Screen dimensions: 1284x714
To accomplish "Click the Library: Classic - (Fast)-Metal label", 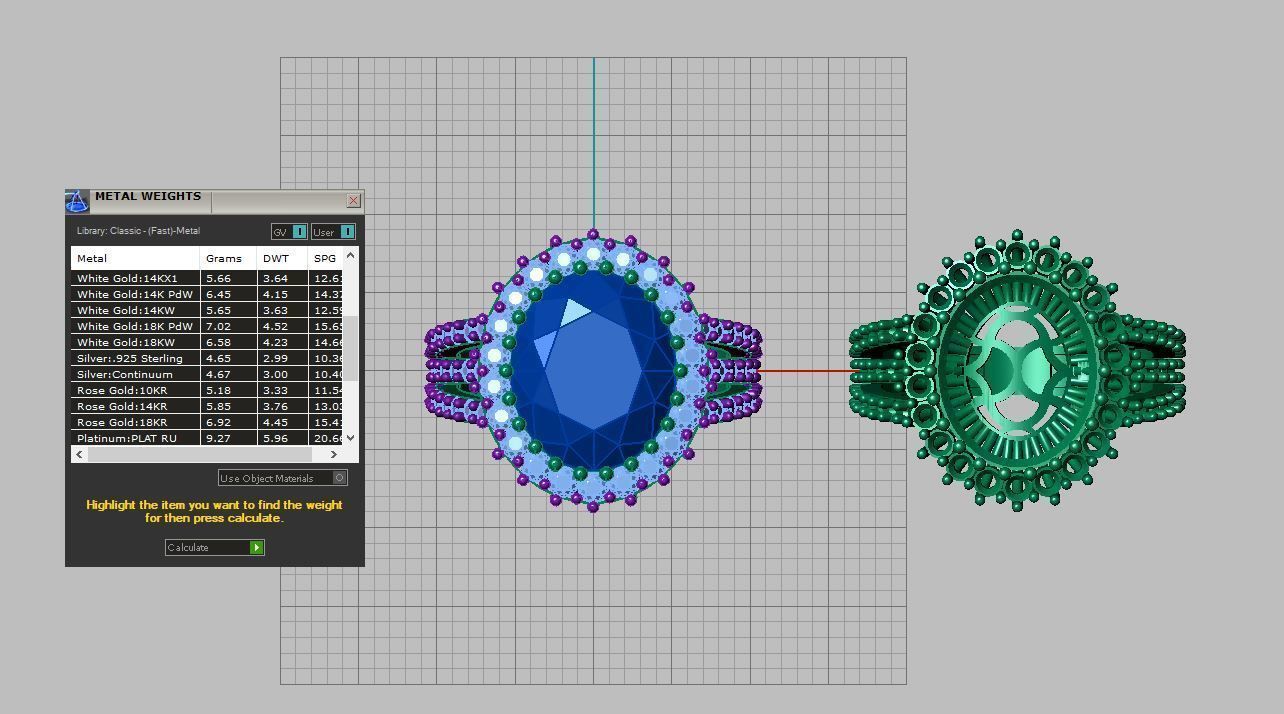I will click(x=138, y=231).
